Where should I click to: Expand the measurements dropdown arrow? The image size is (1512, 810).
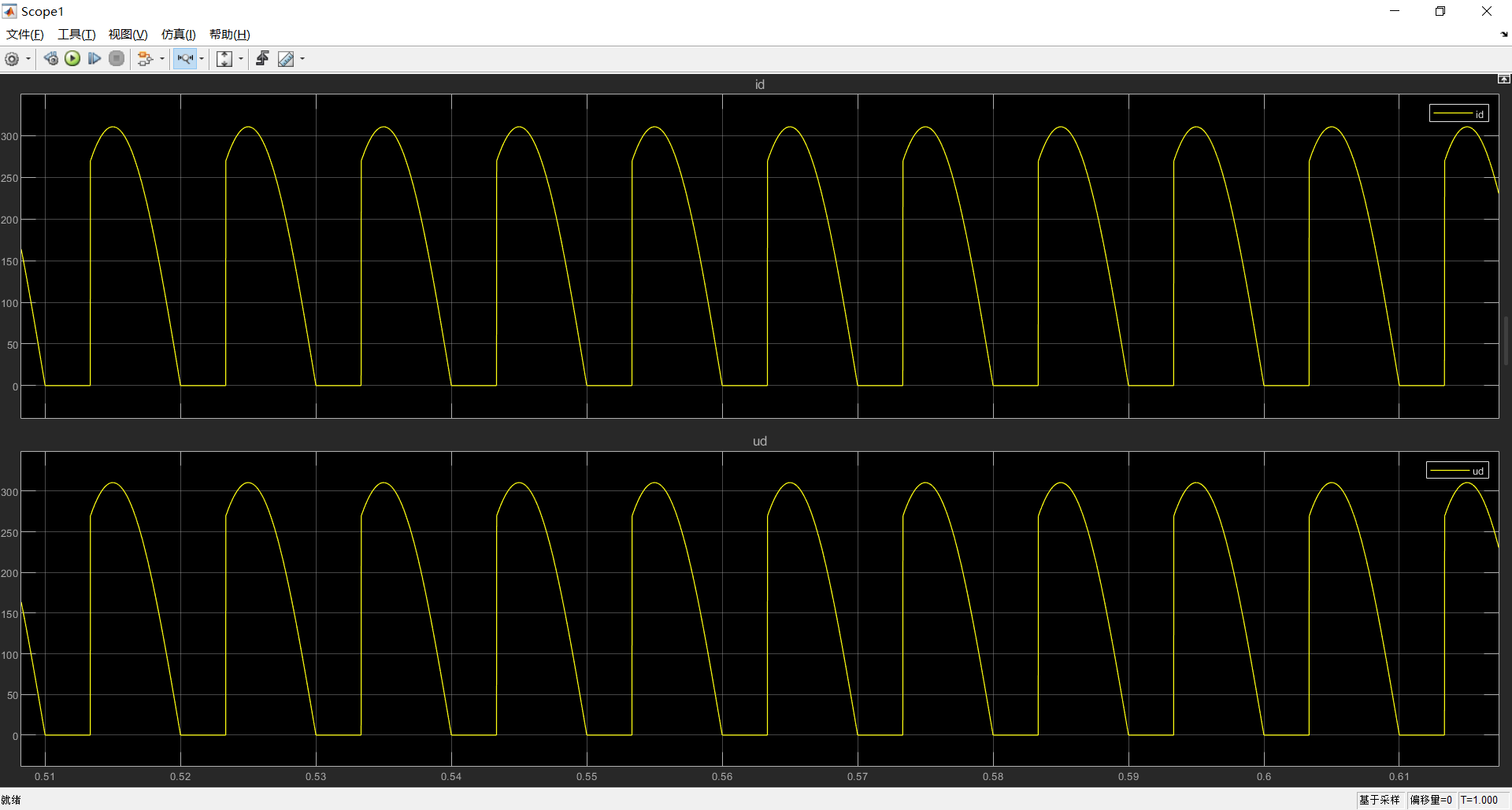point(302,59)
